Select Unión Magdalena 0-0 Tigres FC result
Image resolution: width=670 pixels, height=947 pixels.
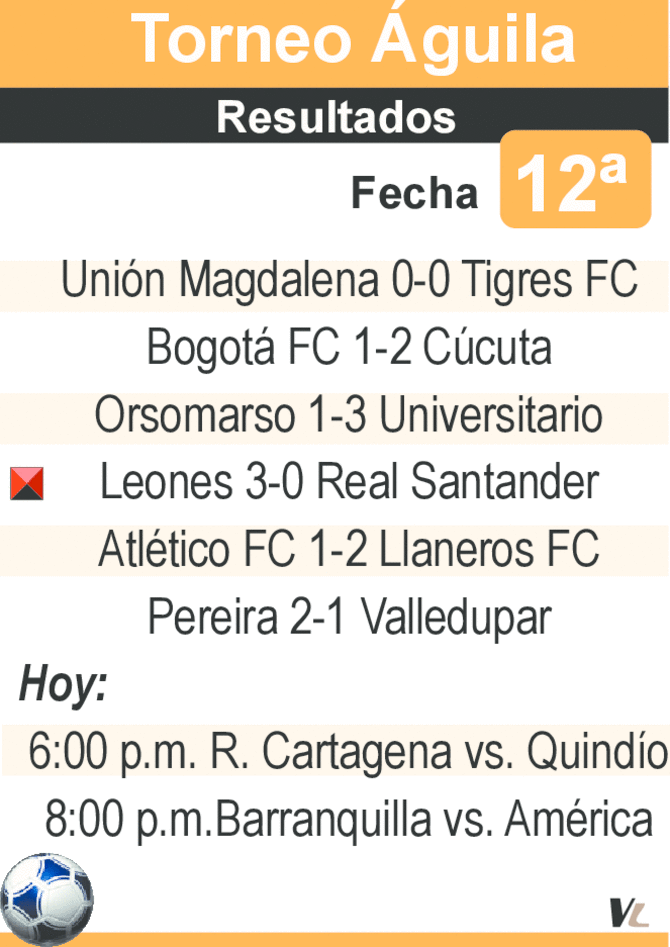pyautogui.click(x=349, y=281)
